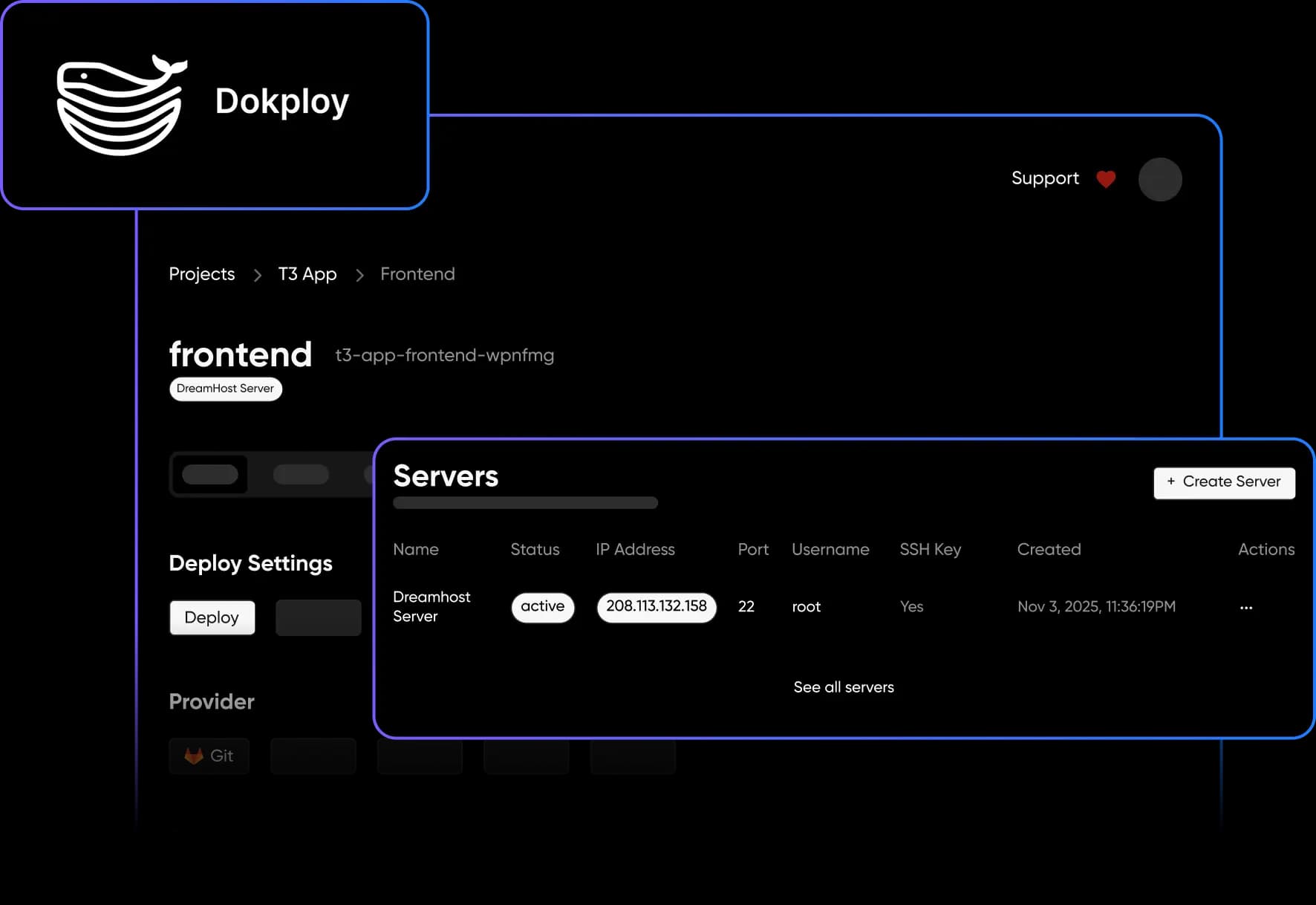Click the username value root
The width and height of the screenshot is (1316, 905).
pyautogui.click(x=807, y=607)
